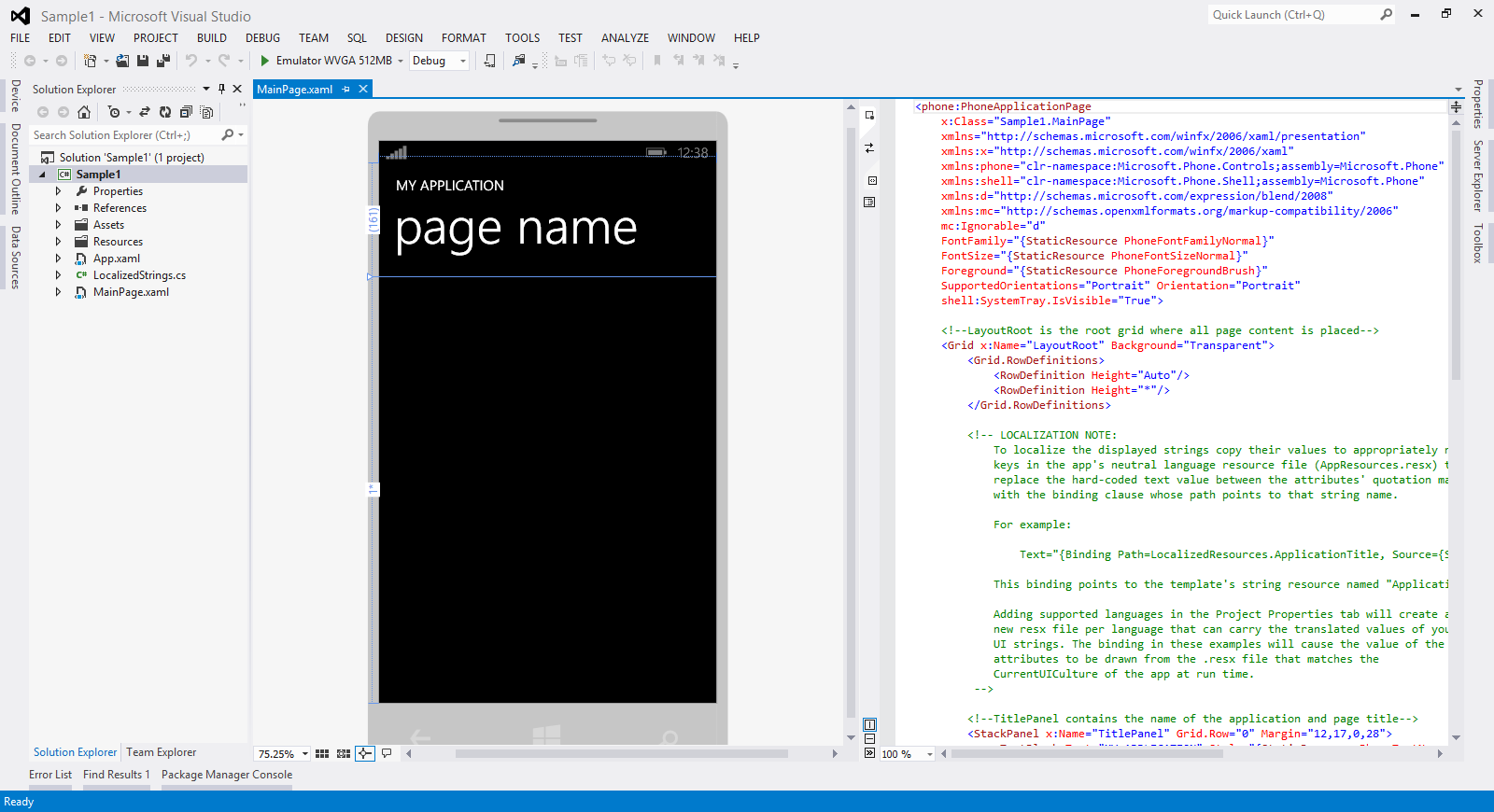Click the Pending Changes Filter clock icon
Screen dimensions: 1494x812
coord(114,112)
